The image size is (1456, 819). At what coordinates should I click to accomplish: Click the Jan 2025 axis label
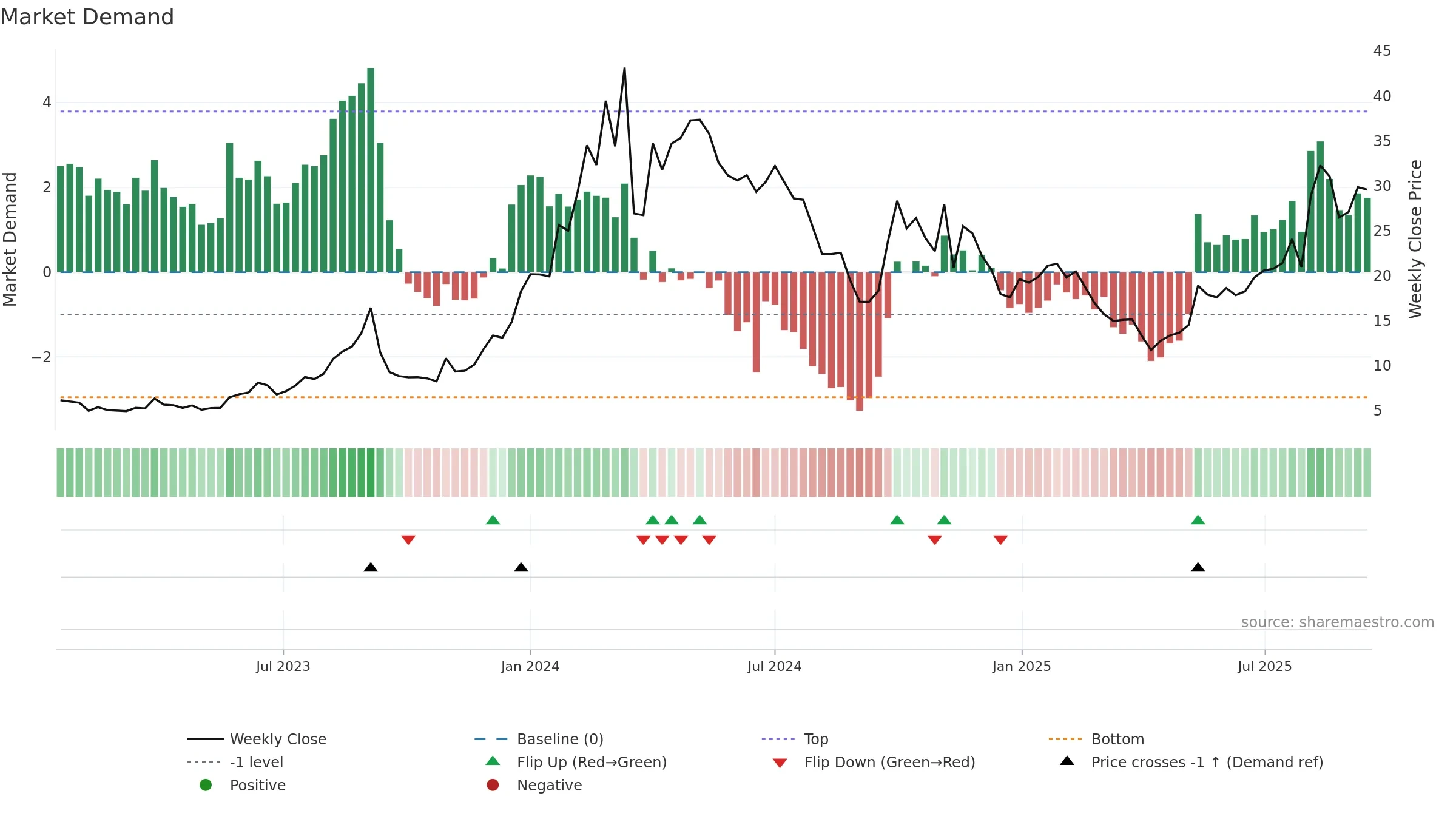[1022, 667]
